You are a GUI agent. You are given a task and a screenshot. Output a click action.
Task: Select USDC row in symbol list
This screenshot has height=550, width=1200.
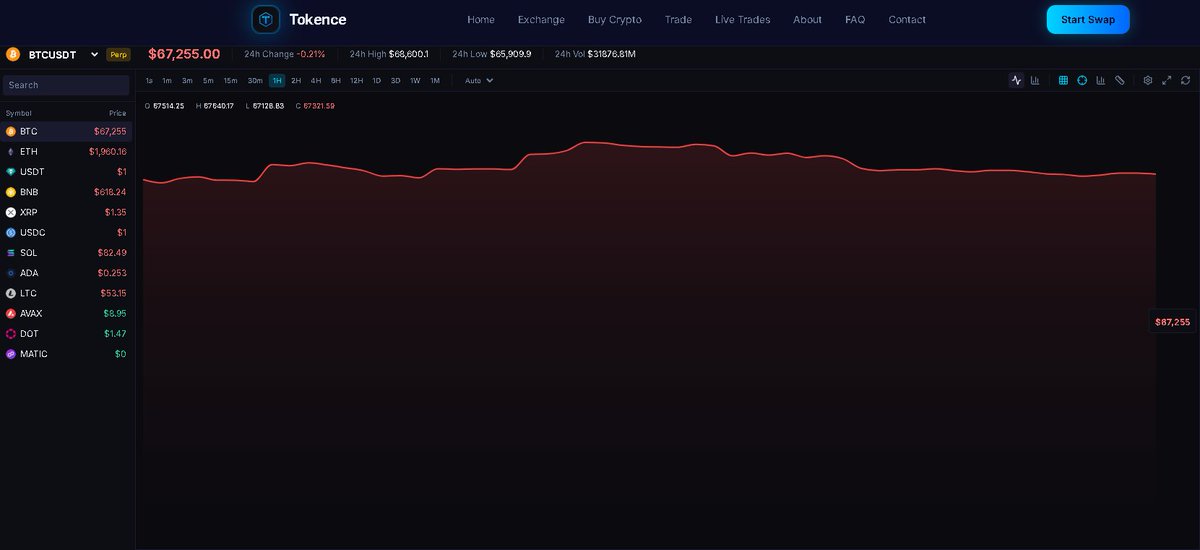[66, 232]
